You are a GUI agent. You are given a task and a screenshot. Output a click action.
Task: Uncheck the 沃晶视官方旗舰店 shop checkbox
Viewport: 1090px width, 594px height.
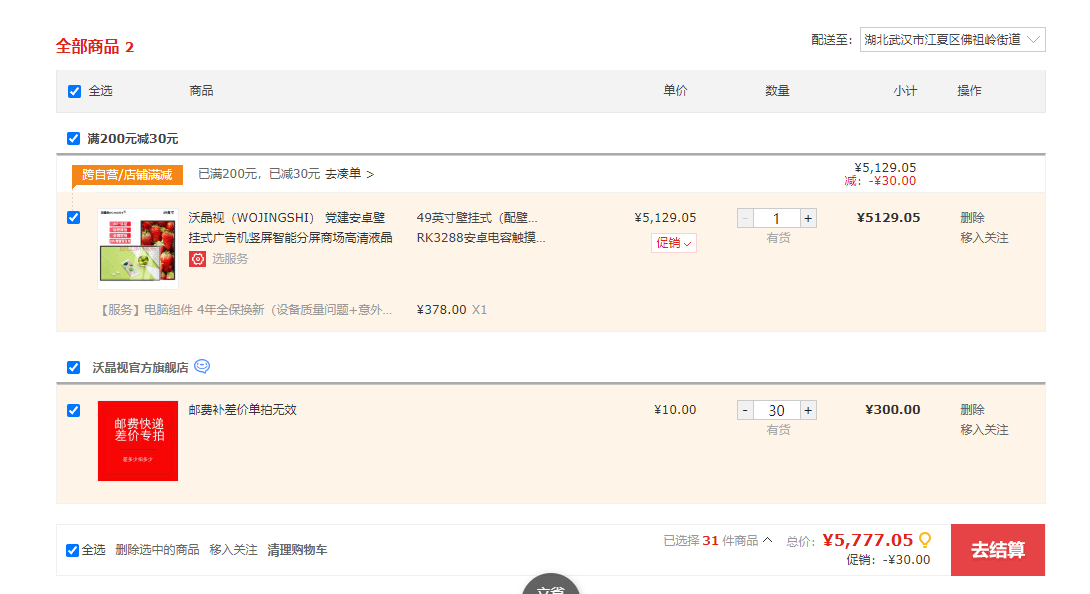click(x=73, y=367)
